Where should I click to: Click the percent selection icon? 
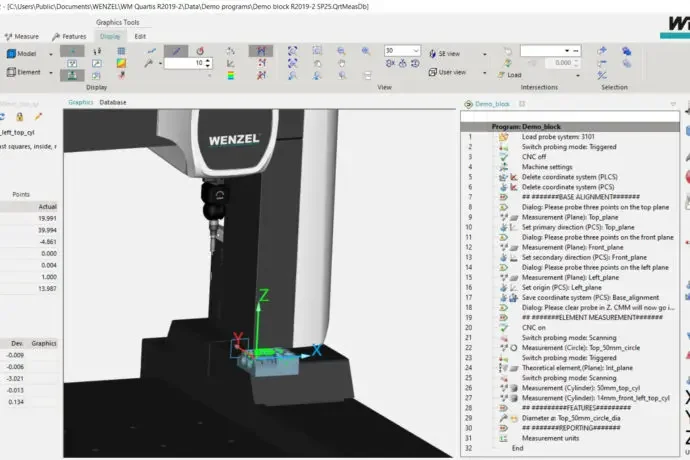pos(602,76)
